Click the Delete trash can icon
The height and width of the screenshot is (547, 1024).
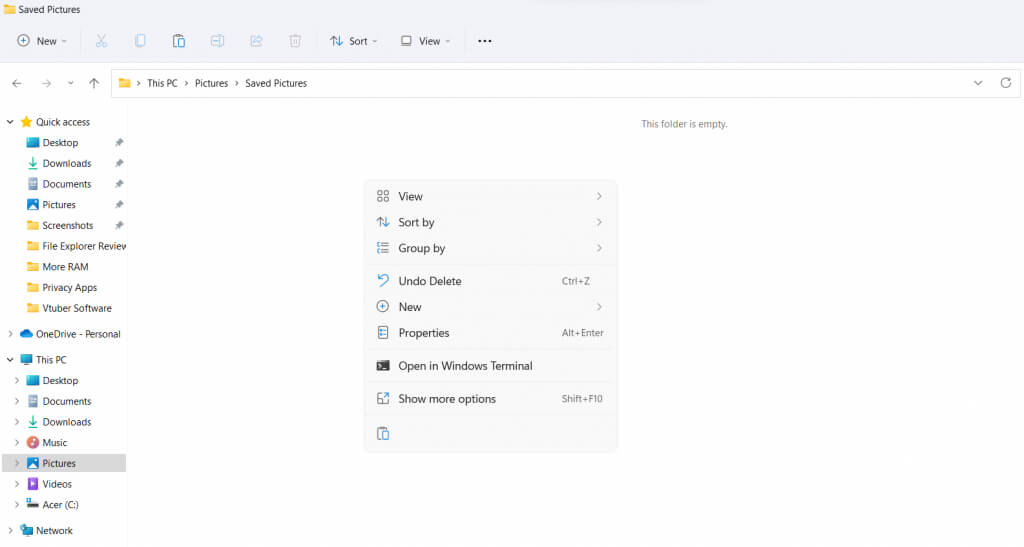coord(295,41)
